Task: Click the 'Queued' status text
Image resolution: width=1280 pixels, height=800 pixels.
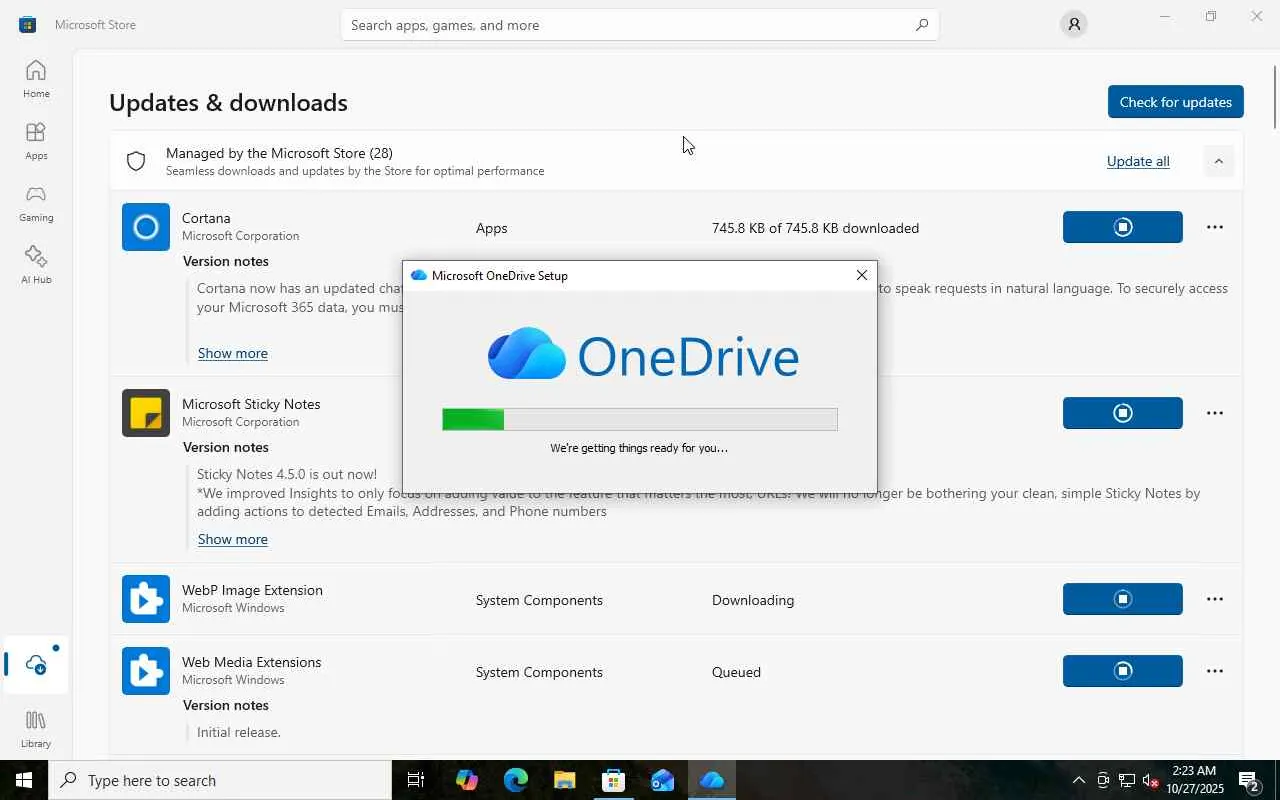Action: tap(736, 672)
